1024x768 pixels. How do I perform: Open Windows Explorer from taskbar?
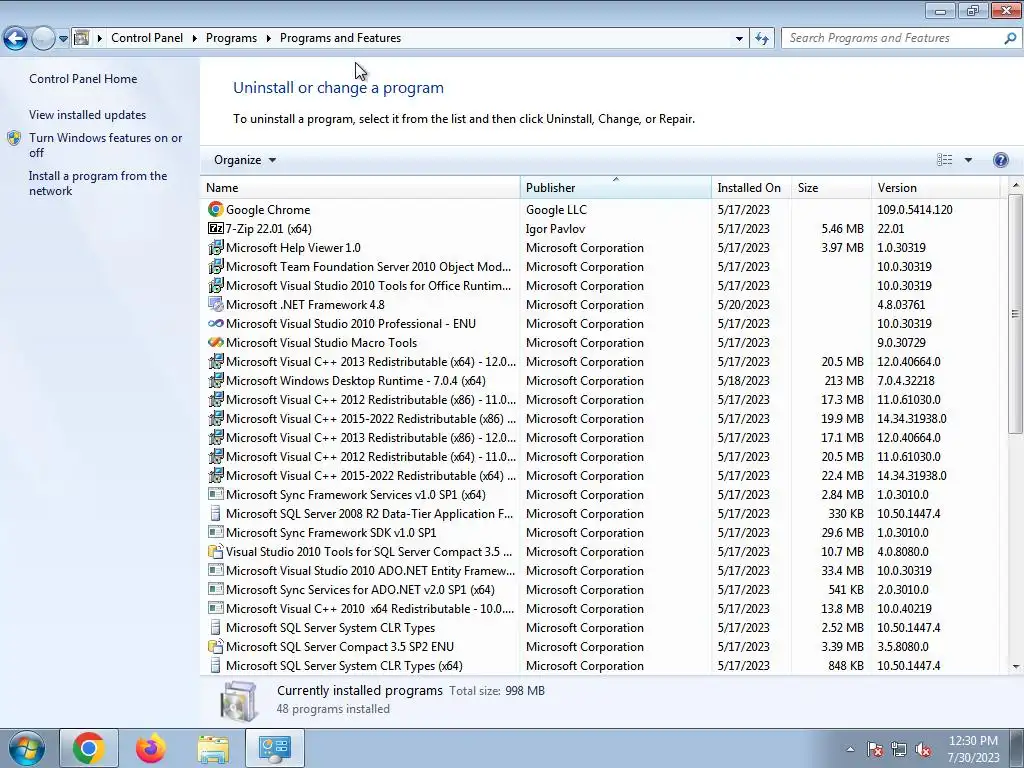click(213, 748)
